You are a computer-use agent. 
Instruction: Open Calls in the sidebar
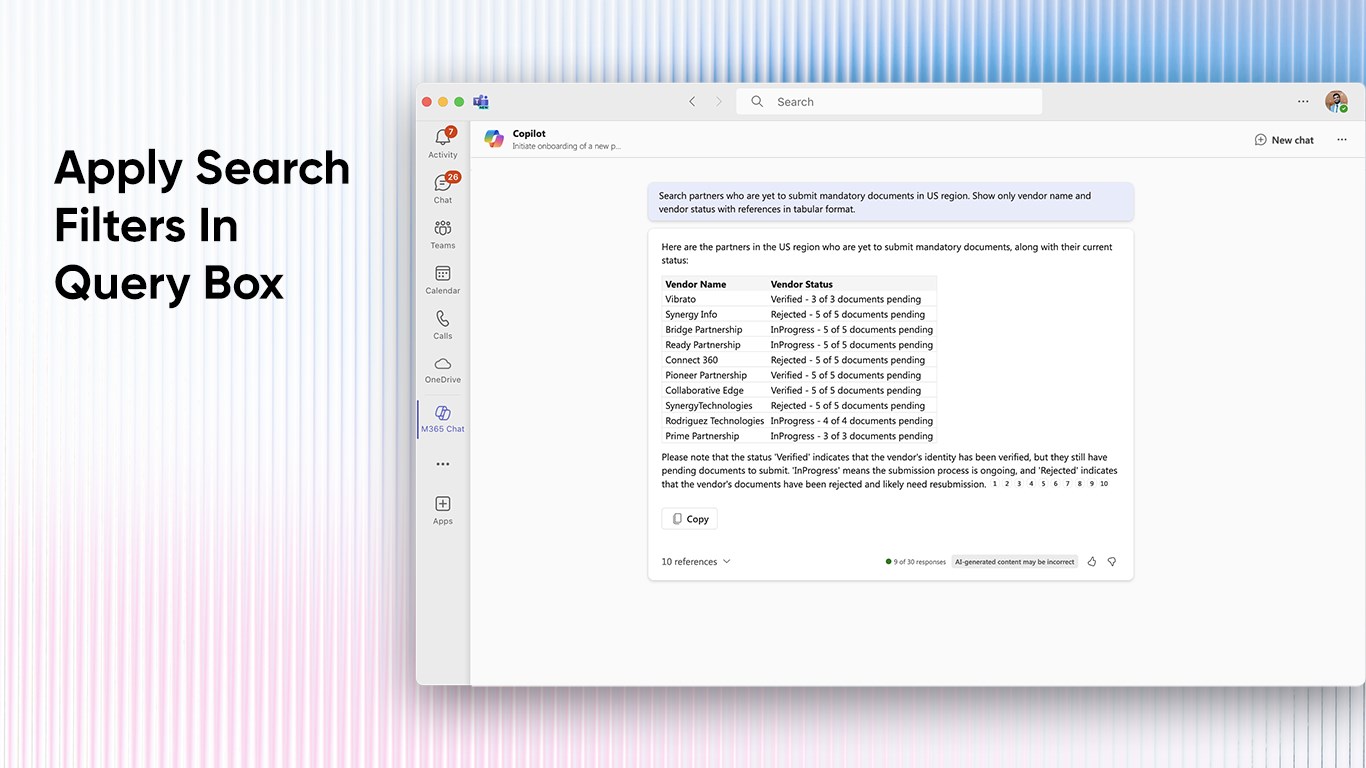[443, 325]
